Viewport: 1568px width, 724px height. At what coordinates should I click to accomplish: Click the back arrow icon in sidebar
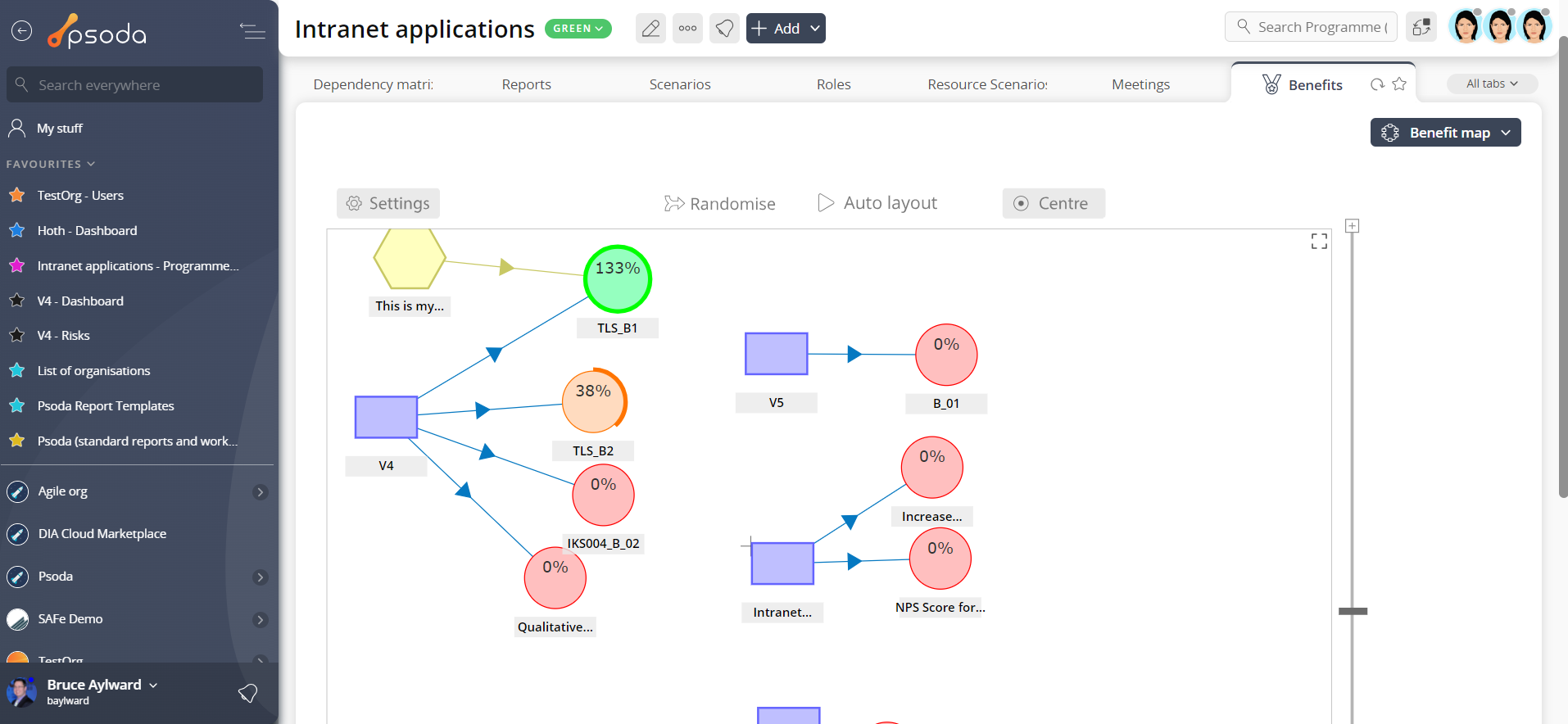click(22, 31)
